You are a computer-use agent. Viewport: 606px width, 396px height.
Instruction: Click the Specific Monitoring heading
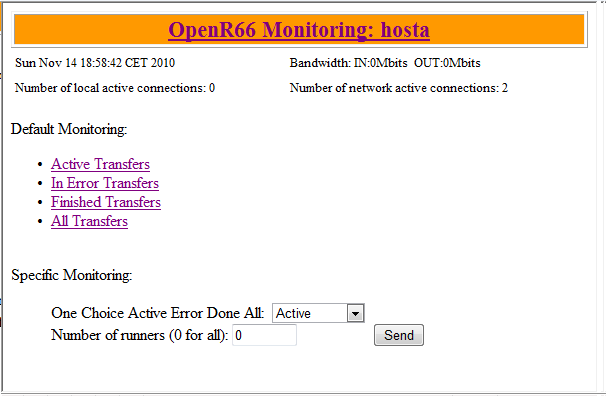[71, 275]
